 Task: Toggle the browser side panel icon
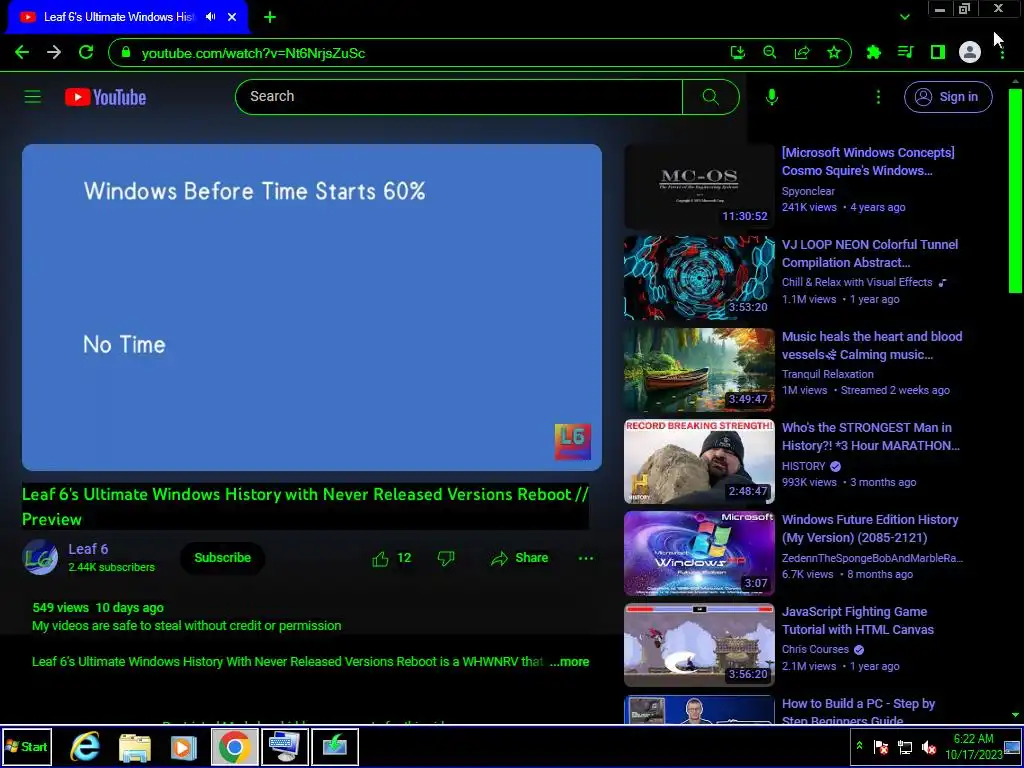pos(938,52)
